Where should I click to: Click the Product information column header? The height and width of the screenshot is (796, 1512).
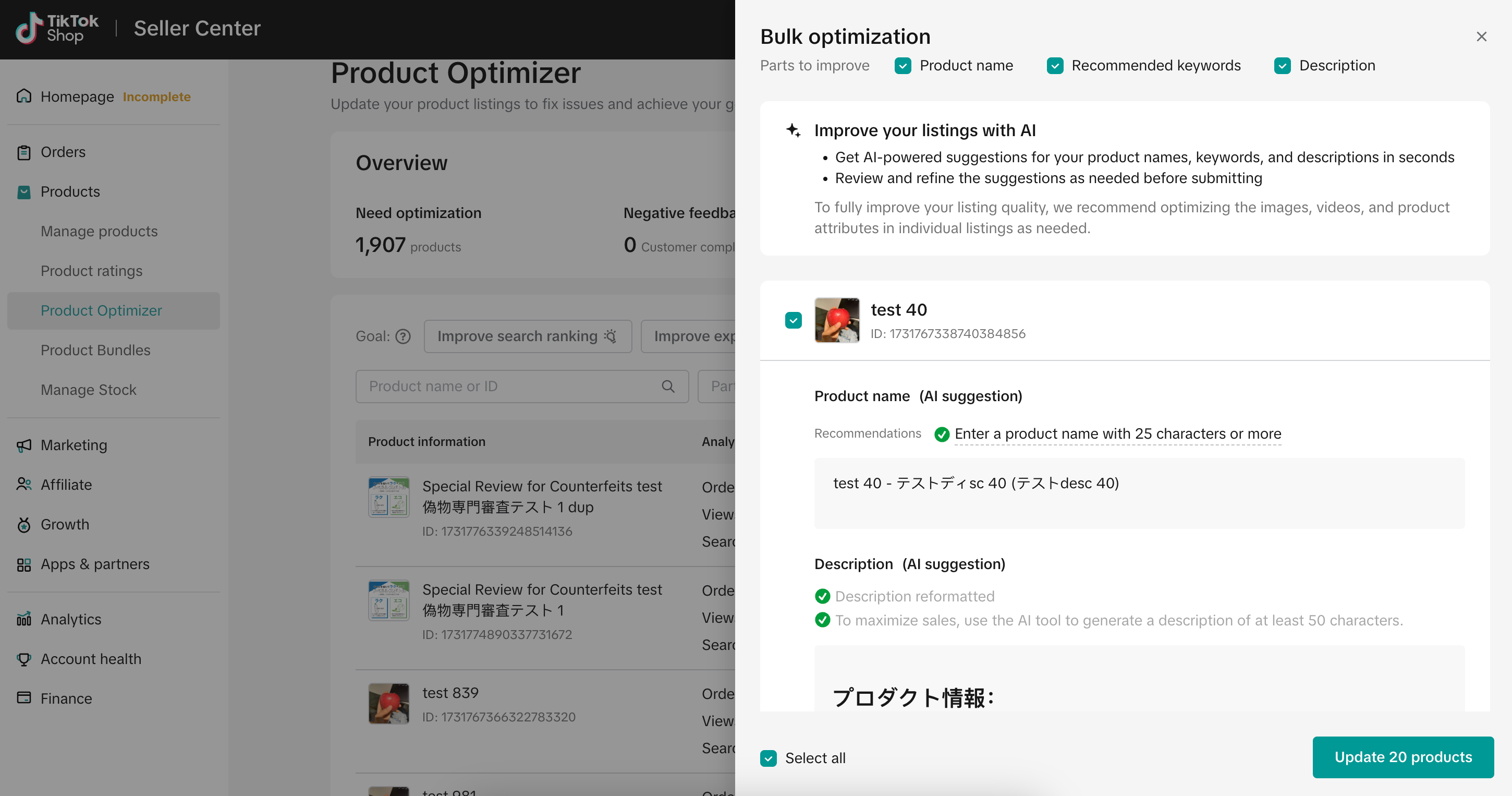pyautogui.click(x=426, y=441)
